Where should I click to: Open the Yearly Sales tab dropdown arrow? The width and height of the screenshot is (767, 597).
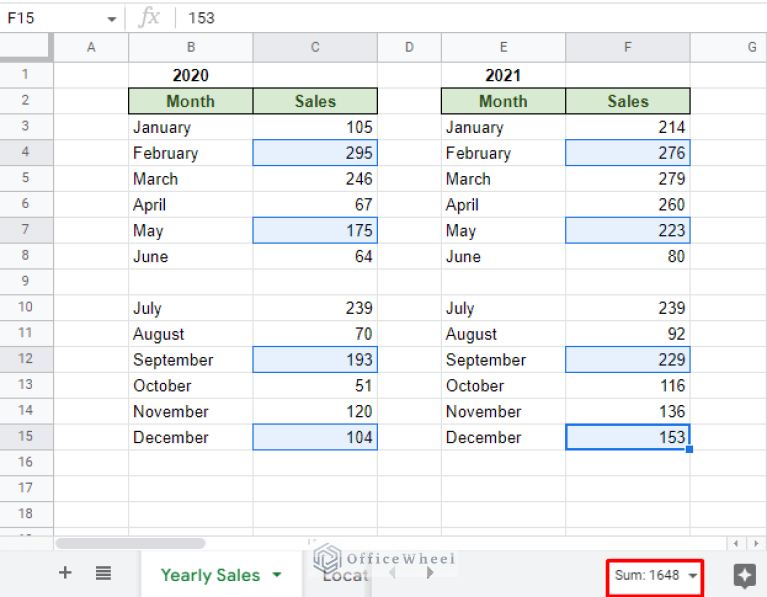(x=277, y=575)
